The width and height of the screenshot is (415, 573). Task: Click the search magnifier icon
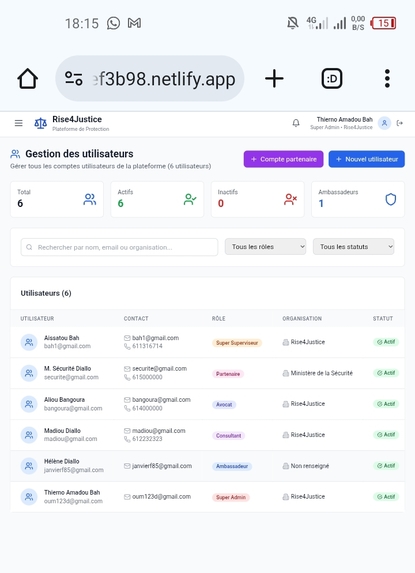point(29,247)
